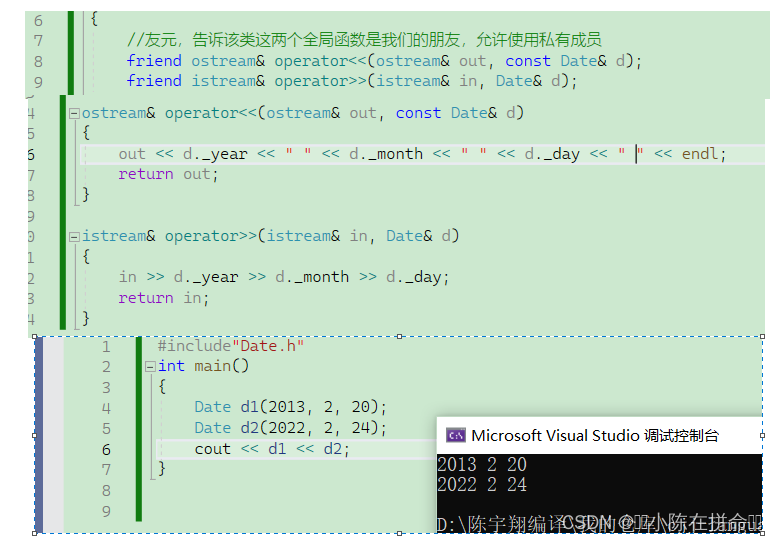
Task: Place cursor on the #include"Date.h" line
Action: [230, 346]
